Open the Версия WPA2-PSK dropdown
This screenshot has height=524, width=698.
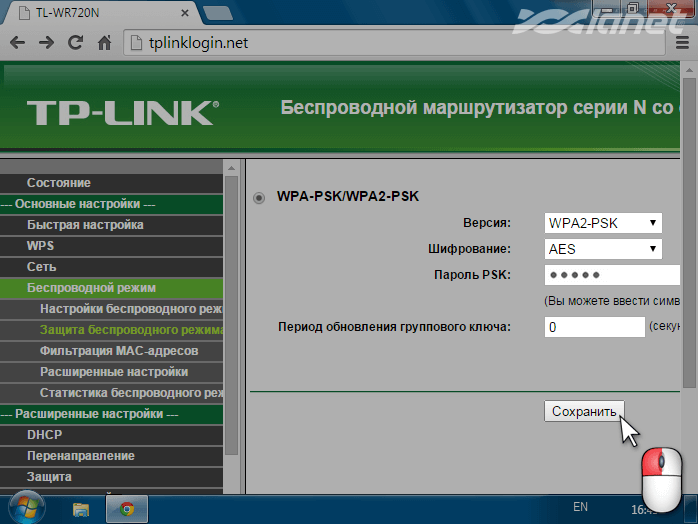(603, 223)
